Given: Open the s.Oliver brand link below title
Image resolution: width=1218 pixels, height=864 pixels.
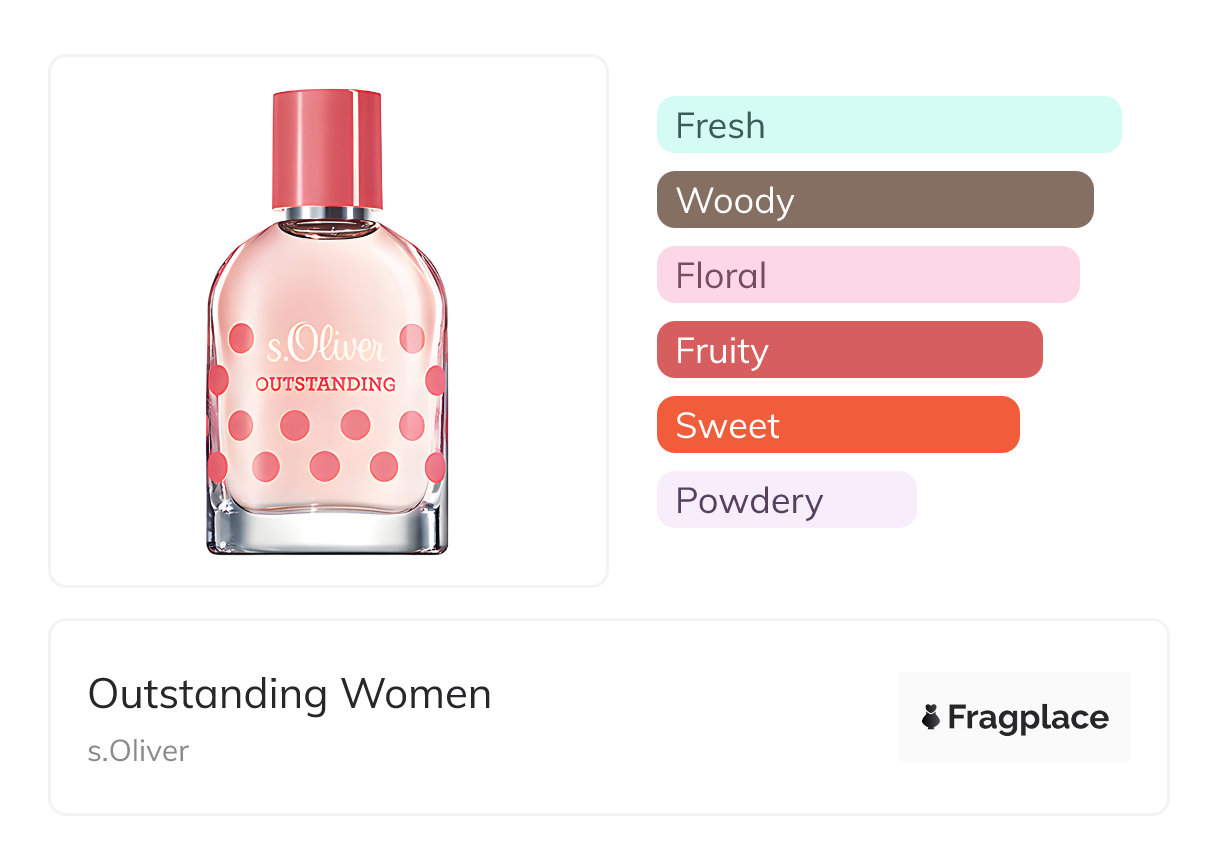Looking at the screenshot, I should coord(138,751).
